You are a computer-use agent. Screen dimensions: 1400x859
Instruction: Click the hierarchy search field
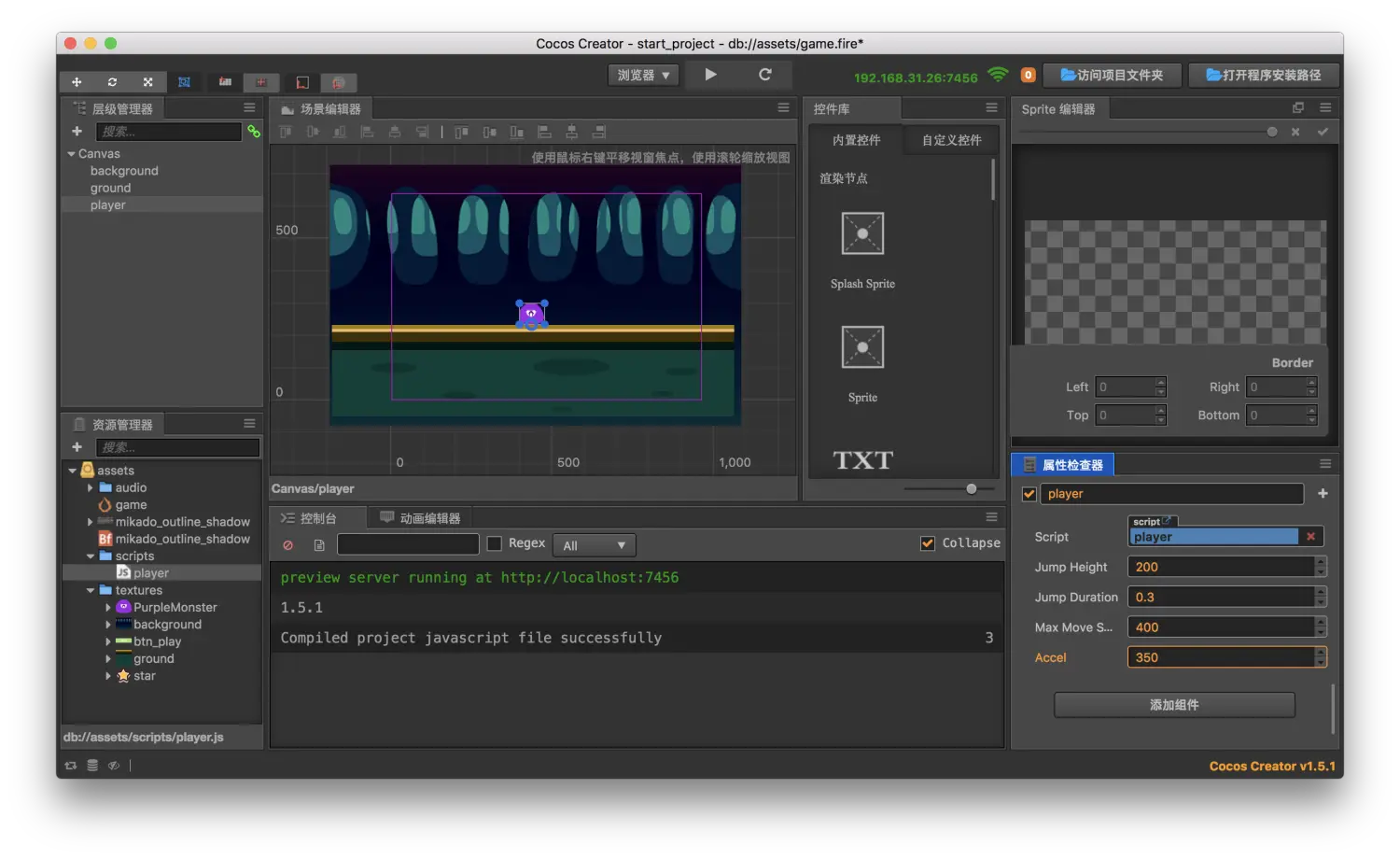pos(168,132)
